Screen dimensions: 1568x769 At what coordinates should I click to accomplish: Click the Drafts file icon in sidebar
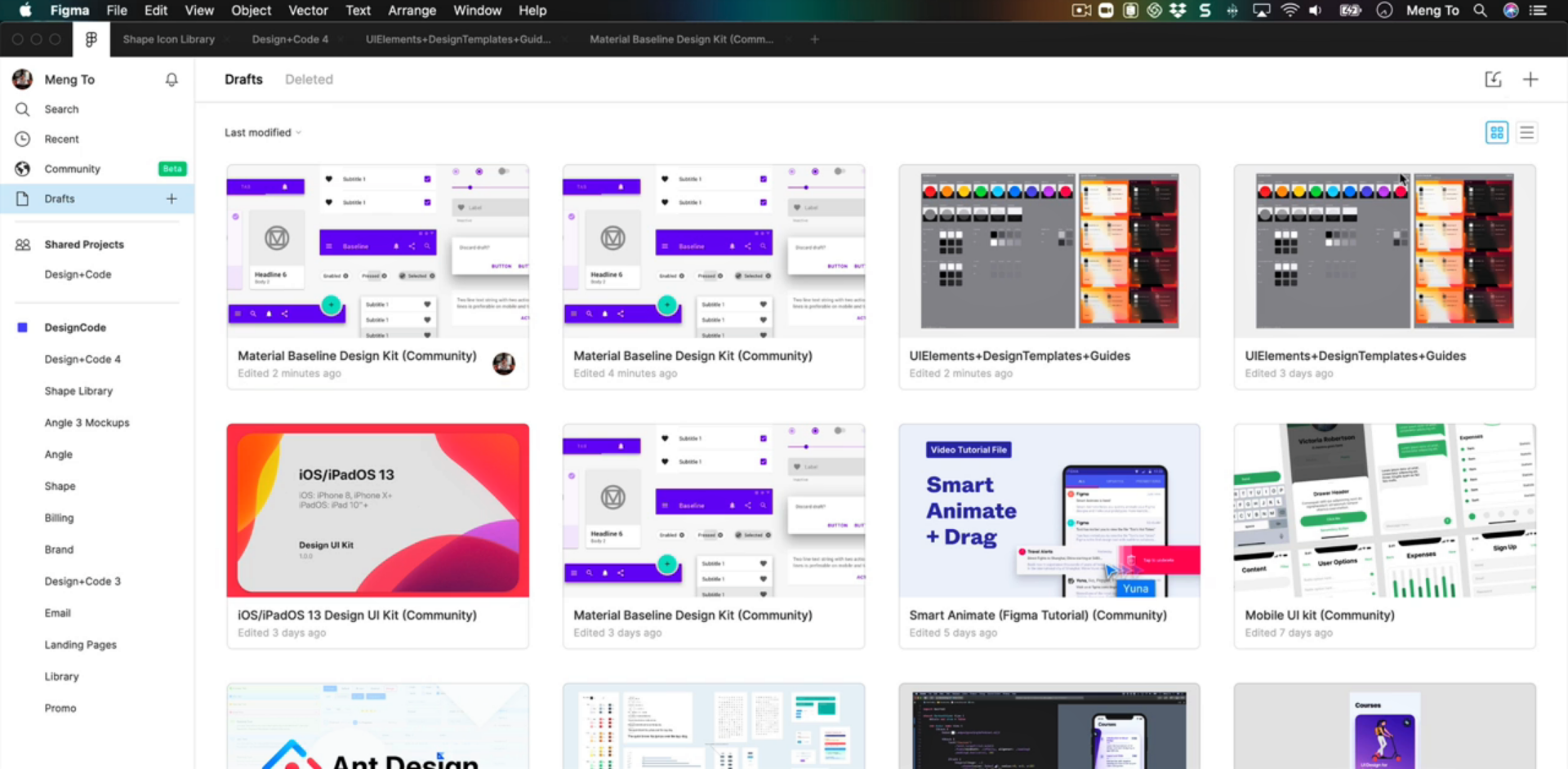coord(23,198)
